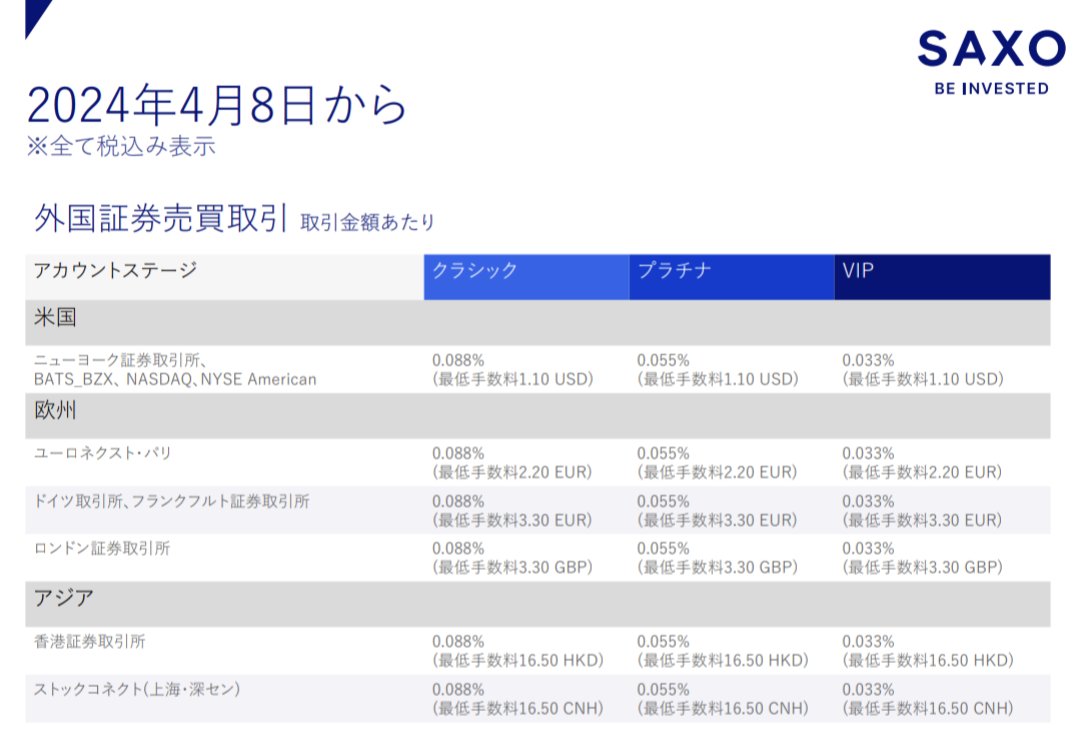Click the BE INVESTED tagline
This screenshot has height=739, width=1080.
990,88
